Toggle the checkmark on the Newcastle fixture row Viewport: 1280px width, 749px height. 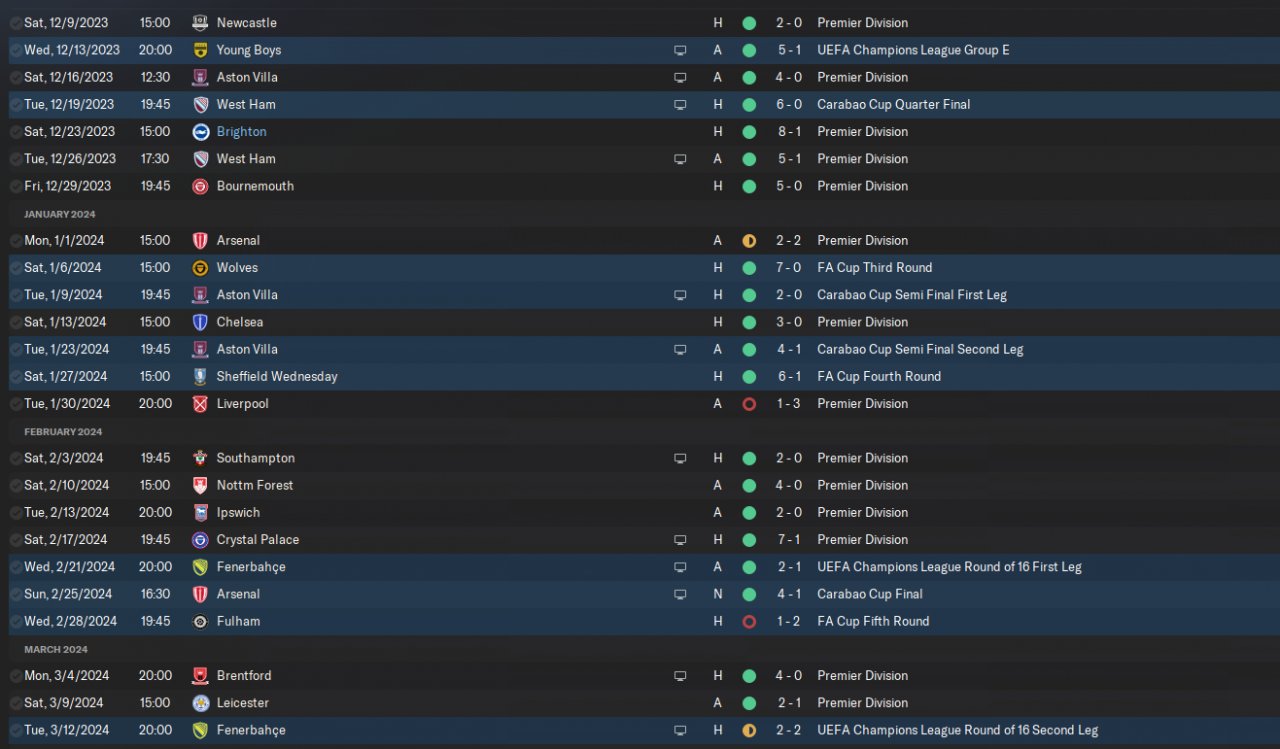[x=16, y=23]
